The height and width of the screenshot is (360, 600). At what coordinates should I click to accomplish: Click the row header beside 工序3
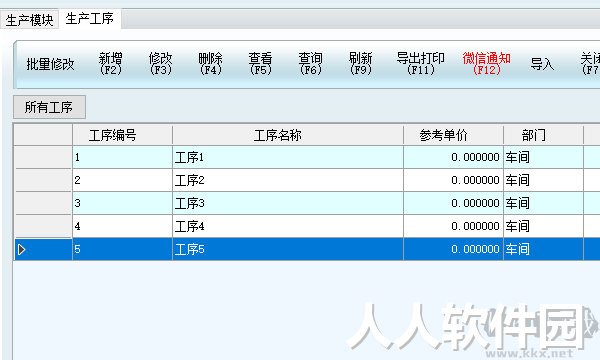(x=43, y=203)
